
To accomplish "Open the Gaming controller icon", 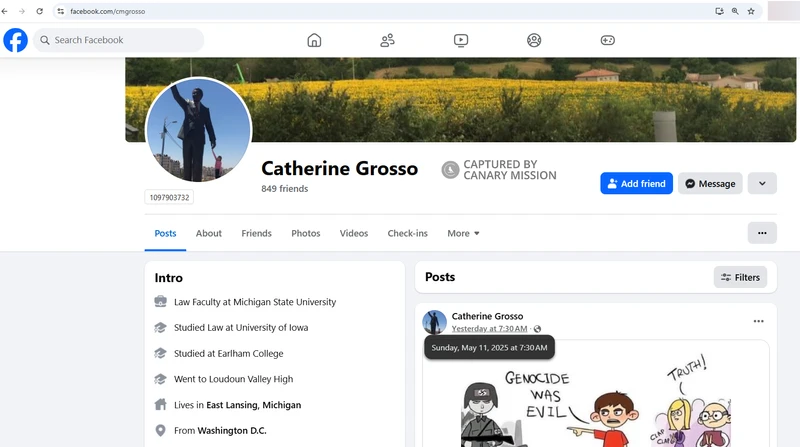I will [x=607, y=40].
